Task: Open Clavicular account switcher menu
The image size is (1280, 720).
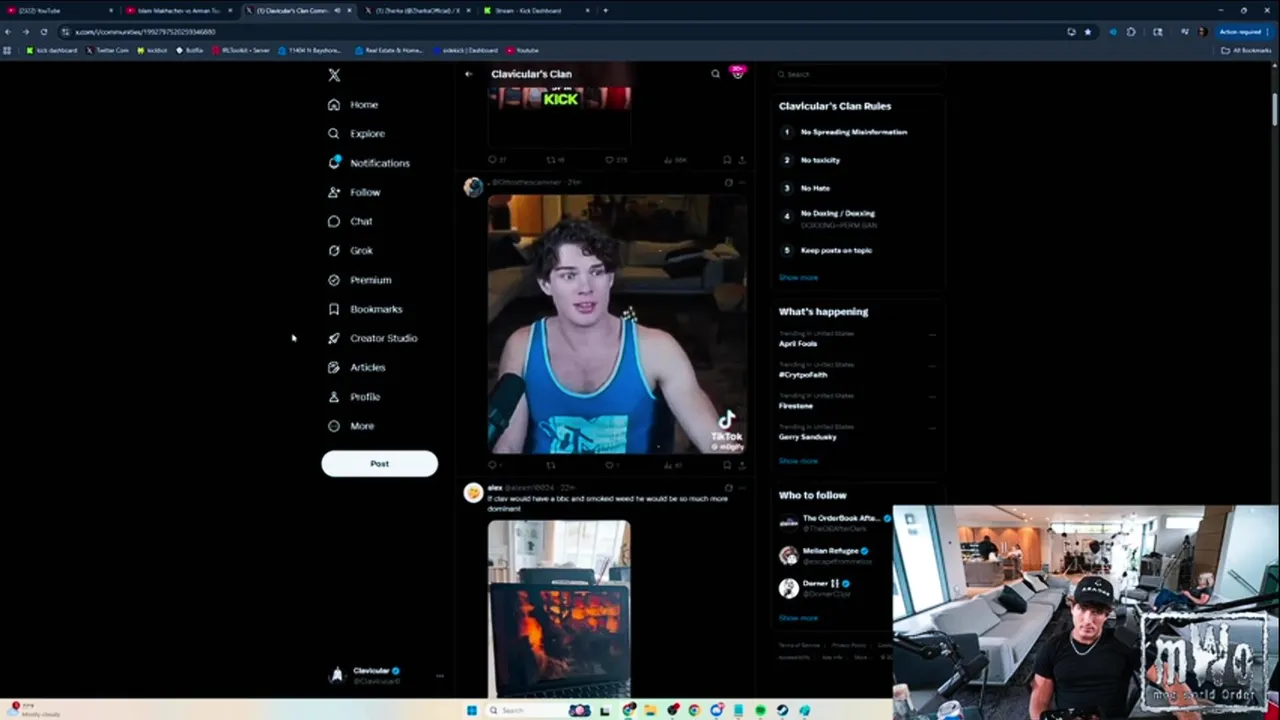Action: 386,675
